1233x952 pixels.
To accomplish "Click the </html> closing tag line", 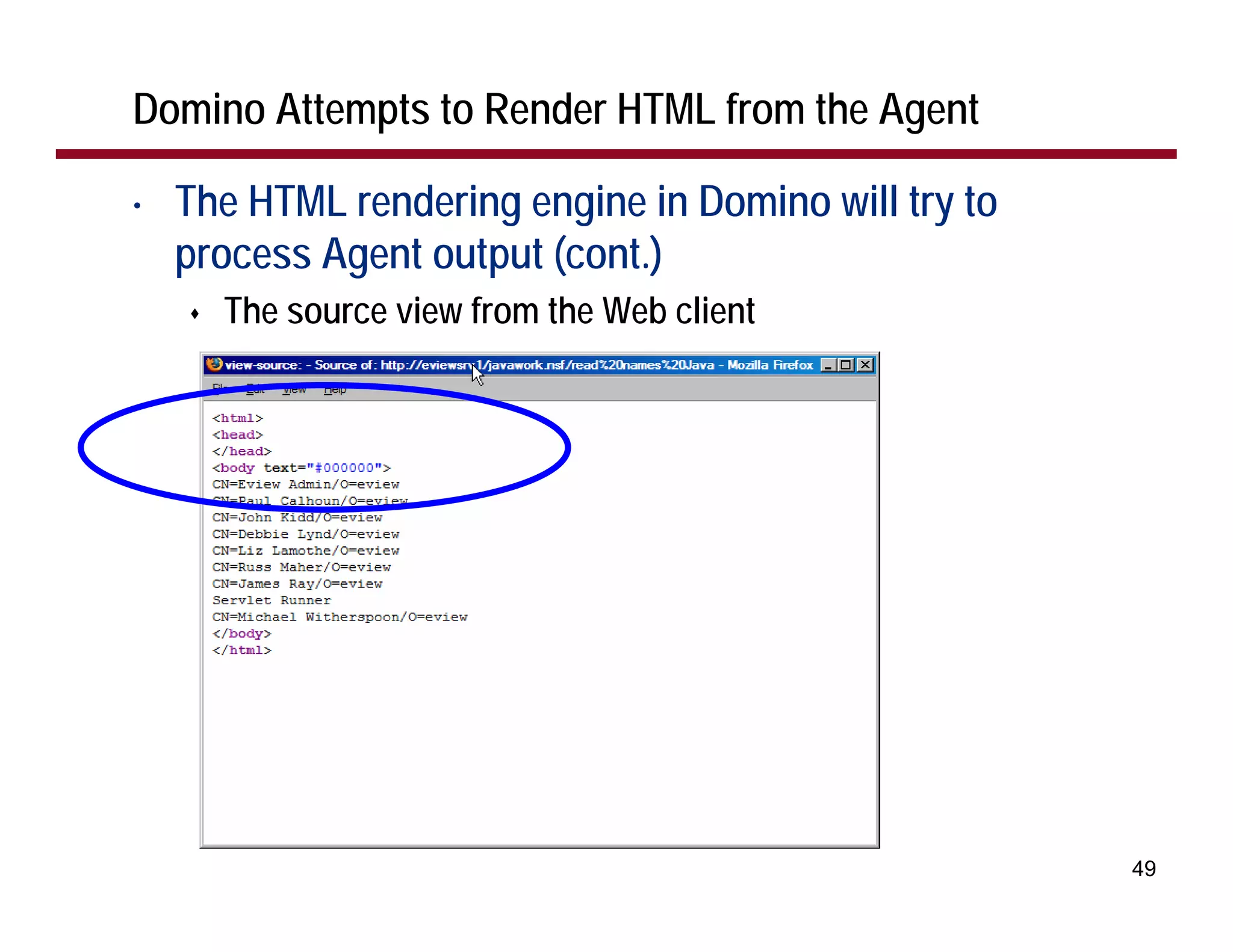I will [242, 650].
